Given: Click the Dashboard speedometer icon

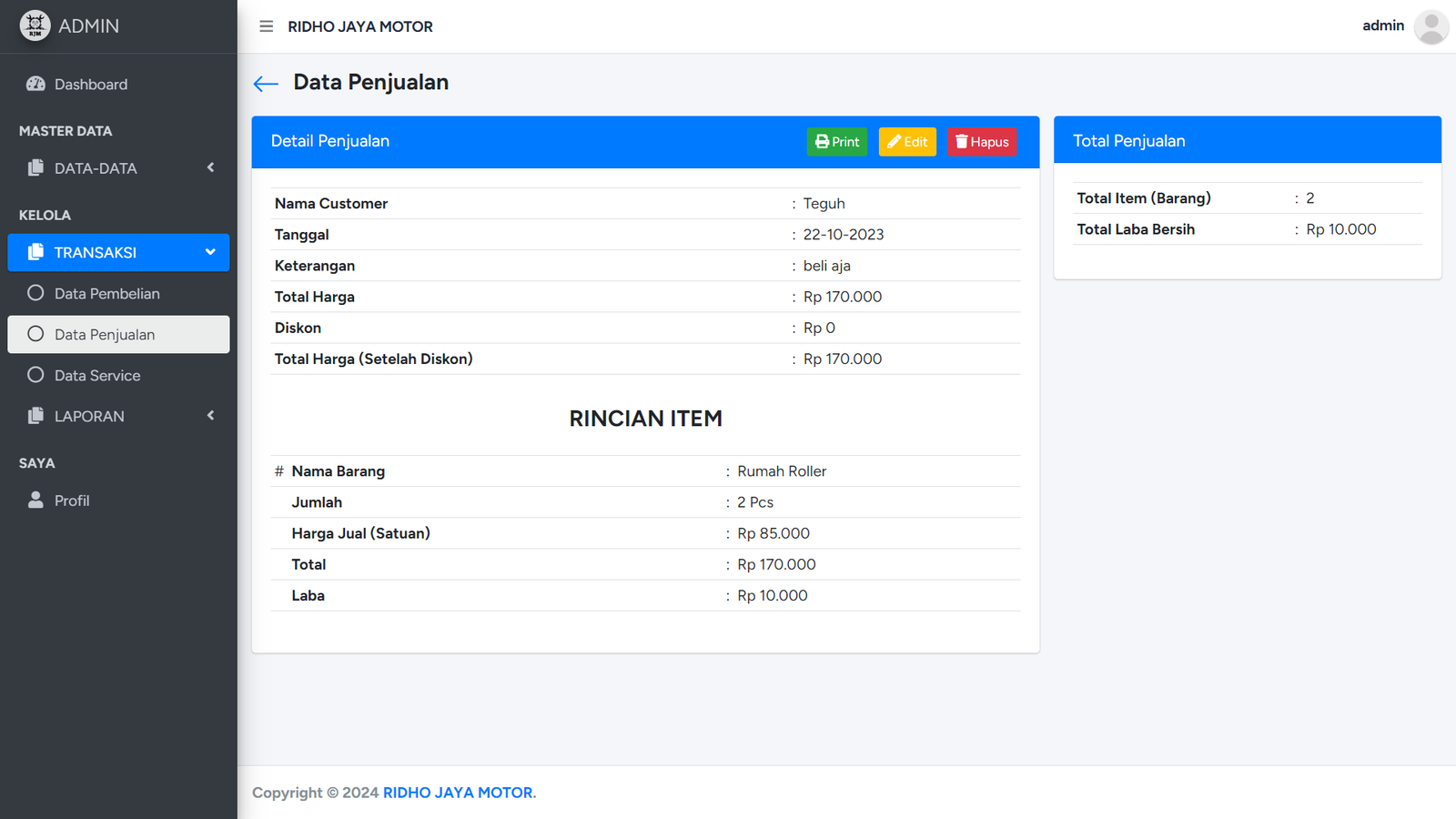Looking at the screenshot, I should [35, 84].
